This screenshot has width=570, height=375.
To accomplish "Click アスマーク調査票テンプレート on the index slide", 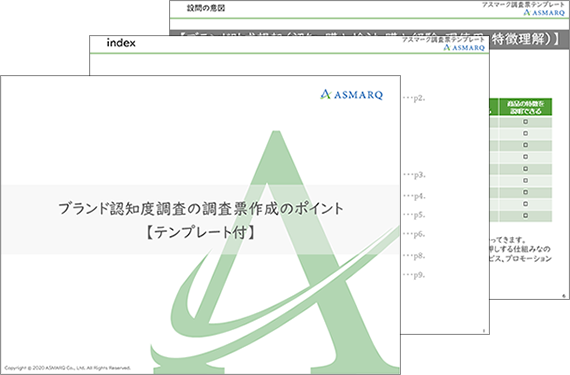I will coord(443,39).
